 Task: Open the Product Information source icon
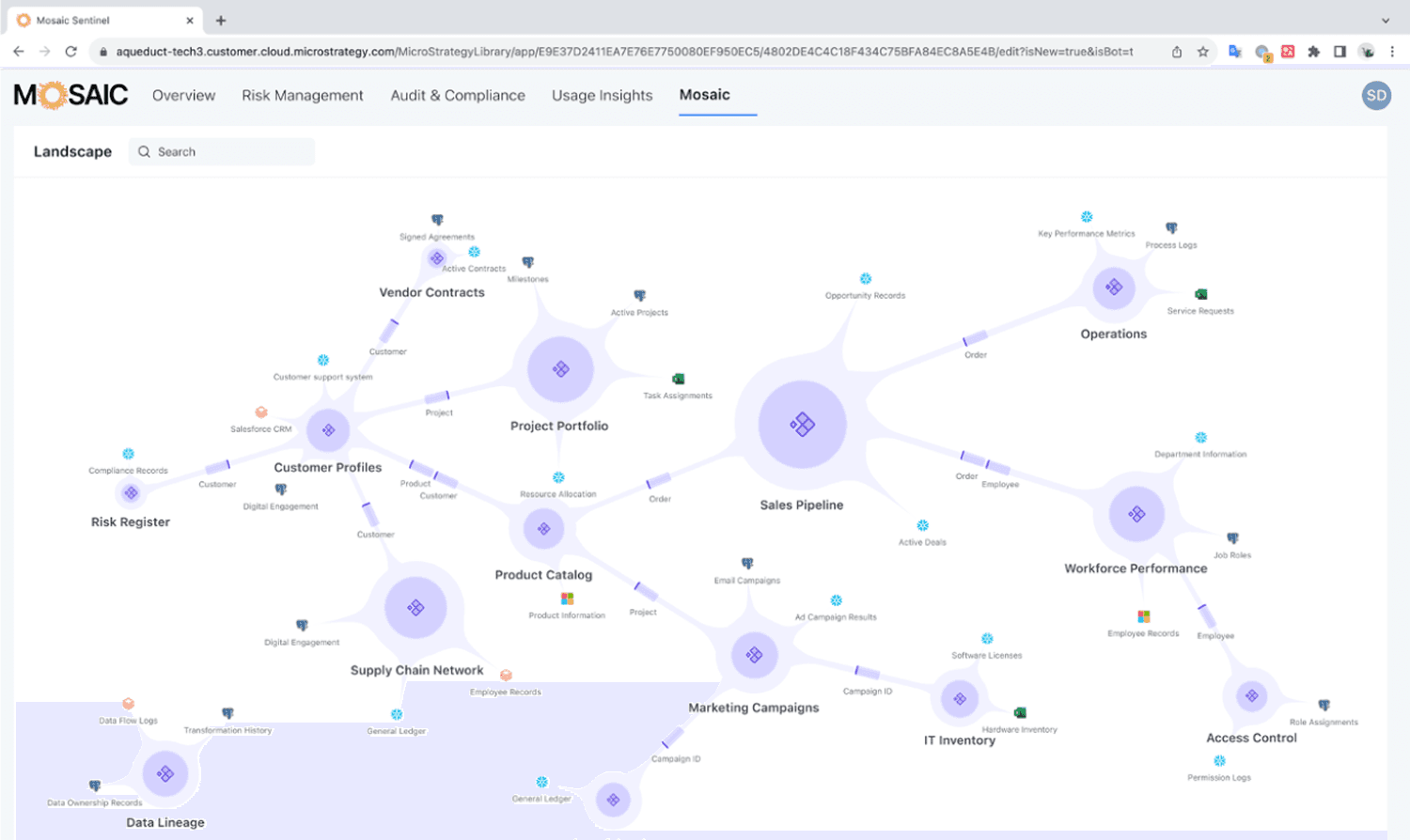tap(567, 599)
